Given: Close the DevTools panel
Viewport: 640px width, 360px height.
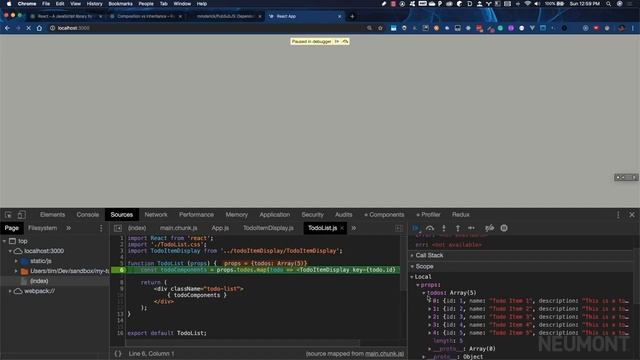Looking at the screenshot, I should pyautogui.click(x=632, y=215).
